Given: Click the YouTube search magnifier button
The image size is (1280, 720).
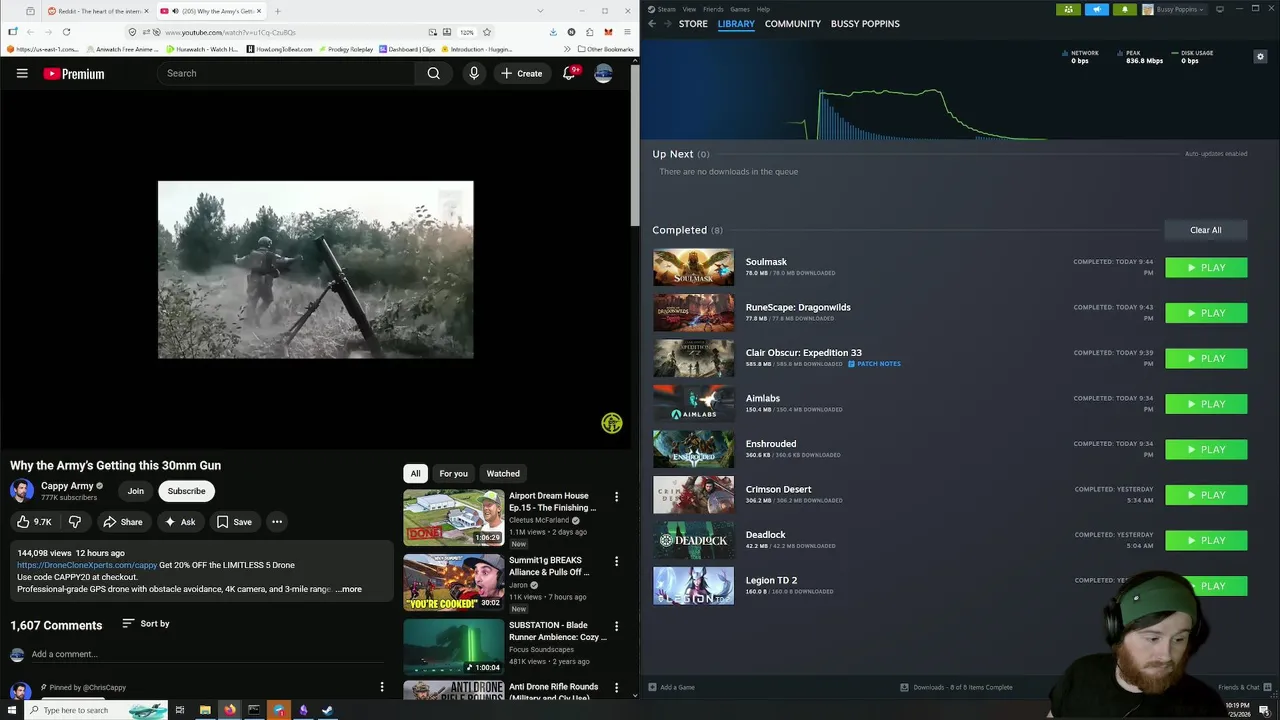Looking at the screenshot, I should pos(433,73).
